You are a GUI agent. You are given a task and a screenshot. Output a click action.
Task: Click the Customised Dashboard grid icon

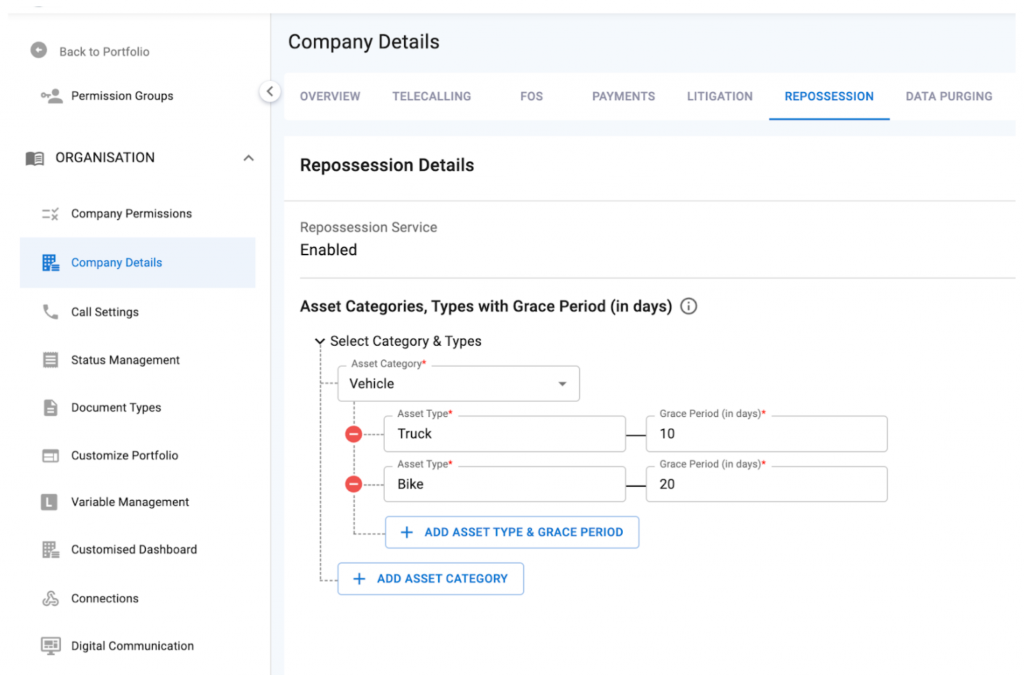pos(50,550)
